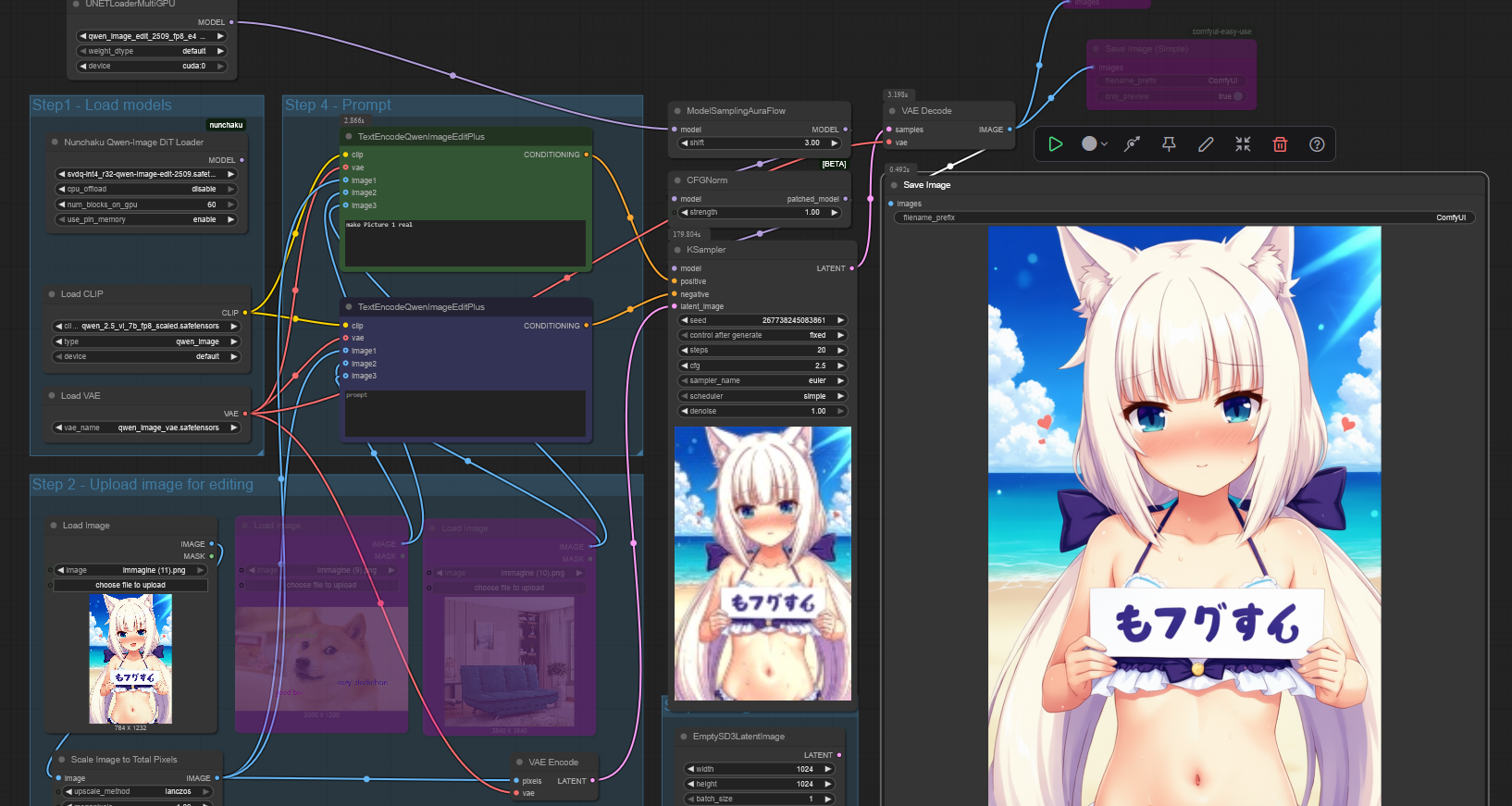Open the scheduler simple dropdown

(763, 396)
